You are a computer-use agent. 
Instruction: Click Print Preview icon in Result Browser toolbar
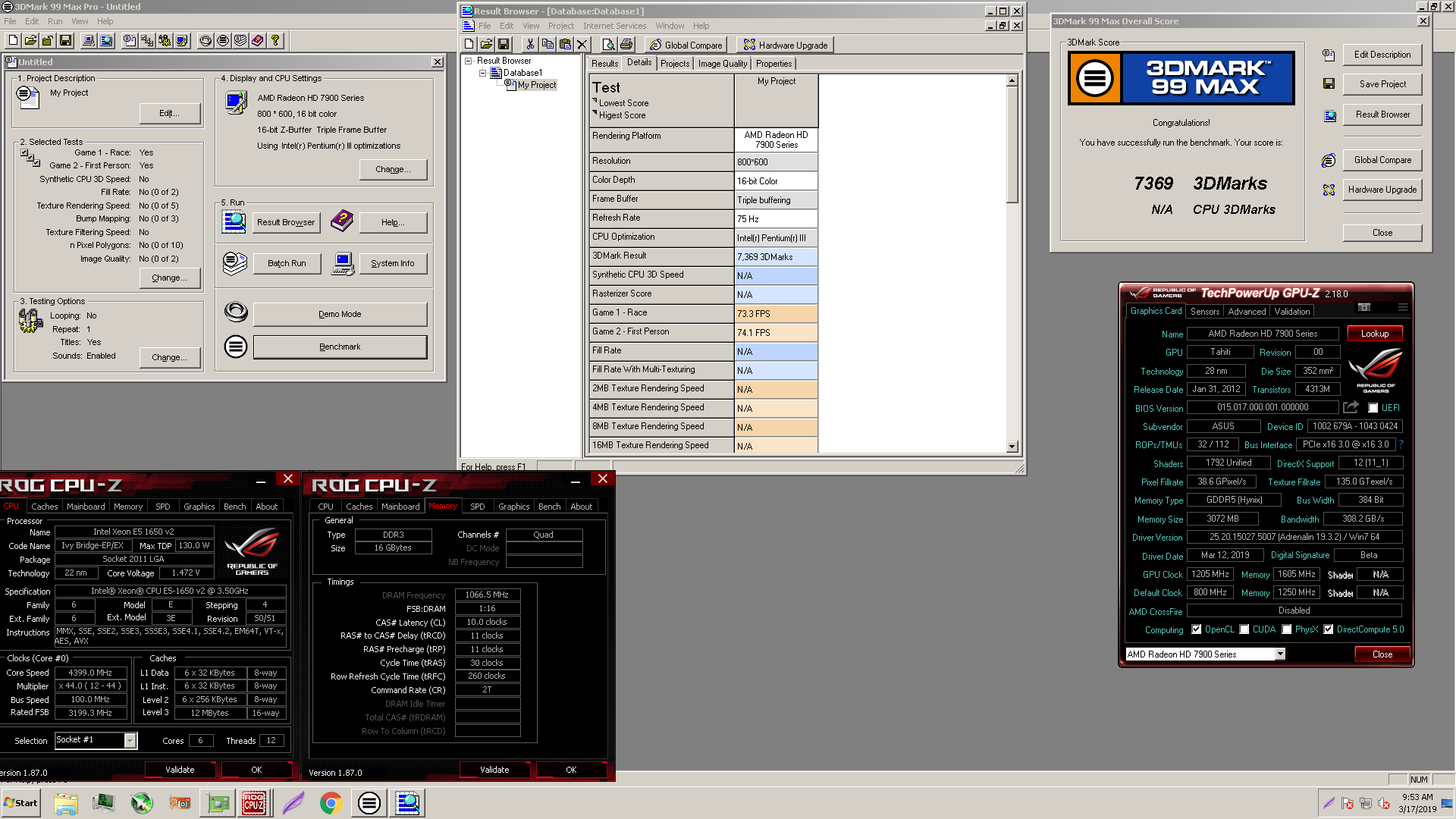(608, 45)
